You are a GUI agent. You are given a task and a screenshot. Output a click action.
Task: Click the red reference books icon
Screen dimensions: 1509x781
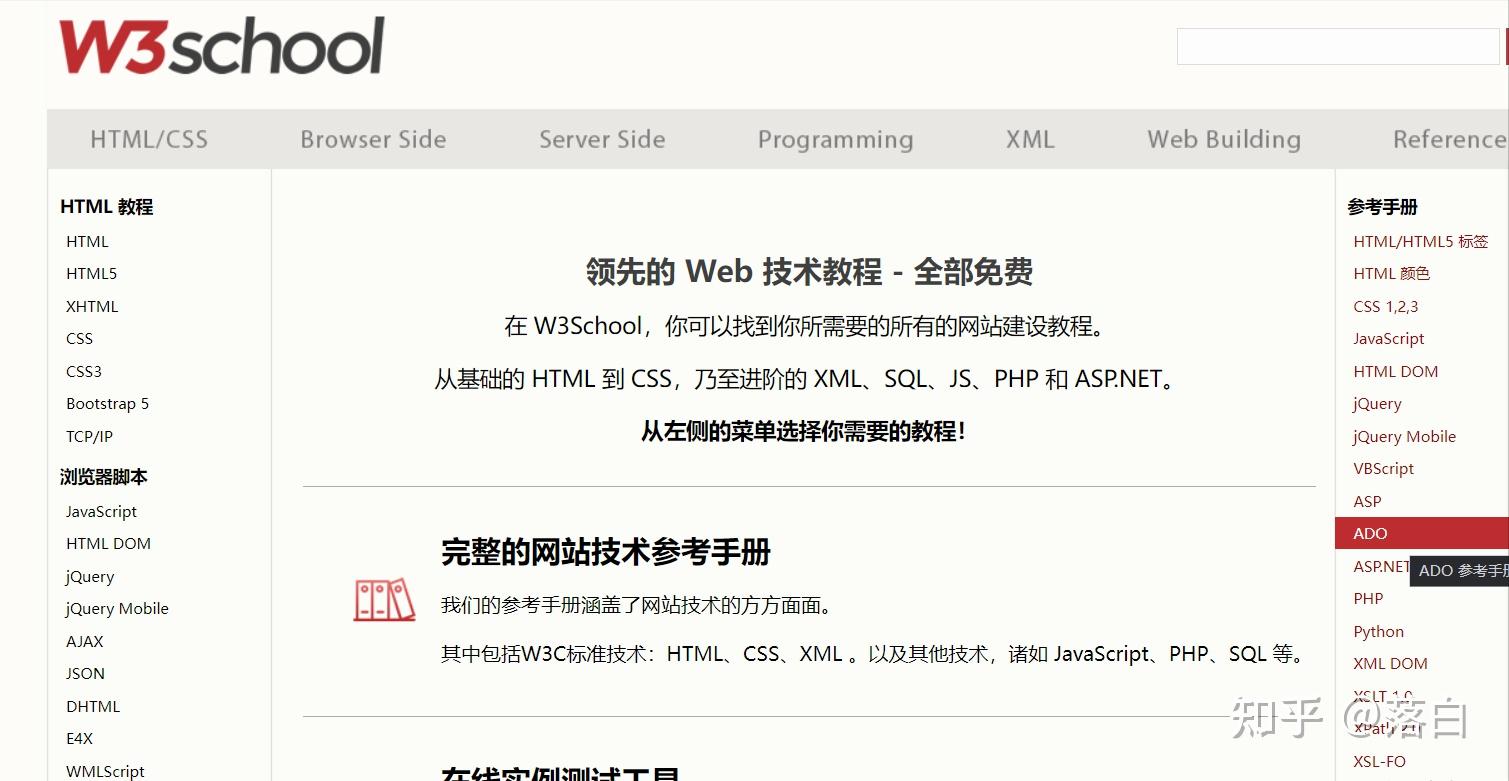tap(384, 600)
